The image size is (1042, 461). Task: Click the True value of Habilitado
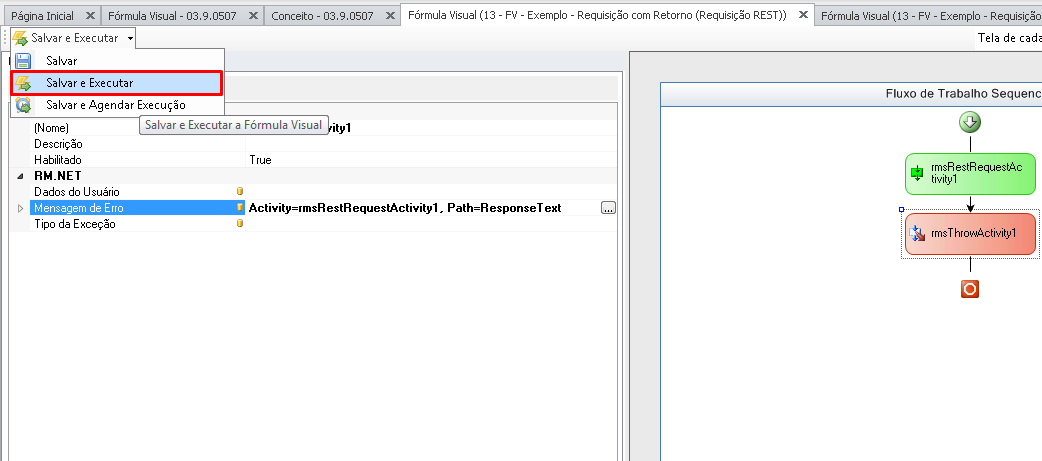point(260,160)
